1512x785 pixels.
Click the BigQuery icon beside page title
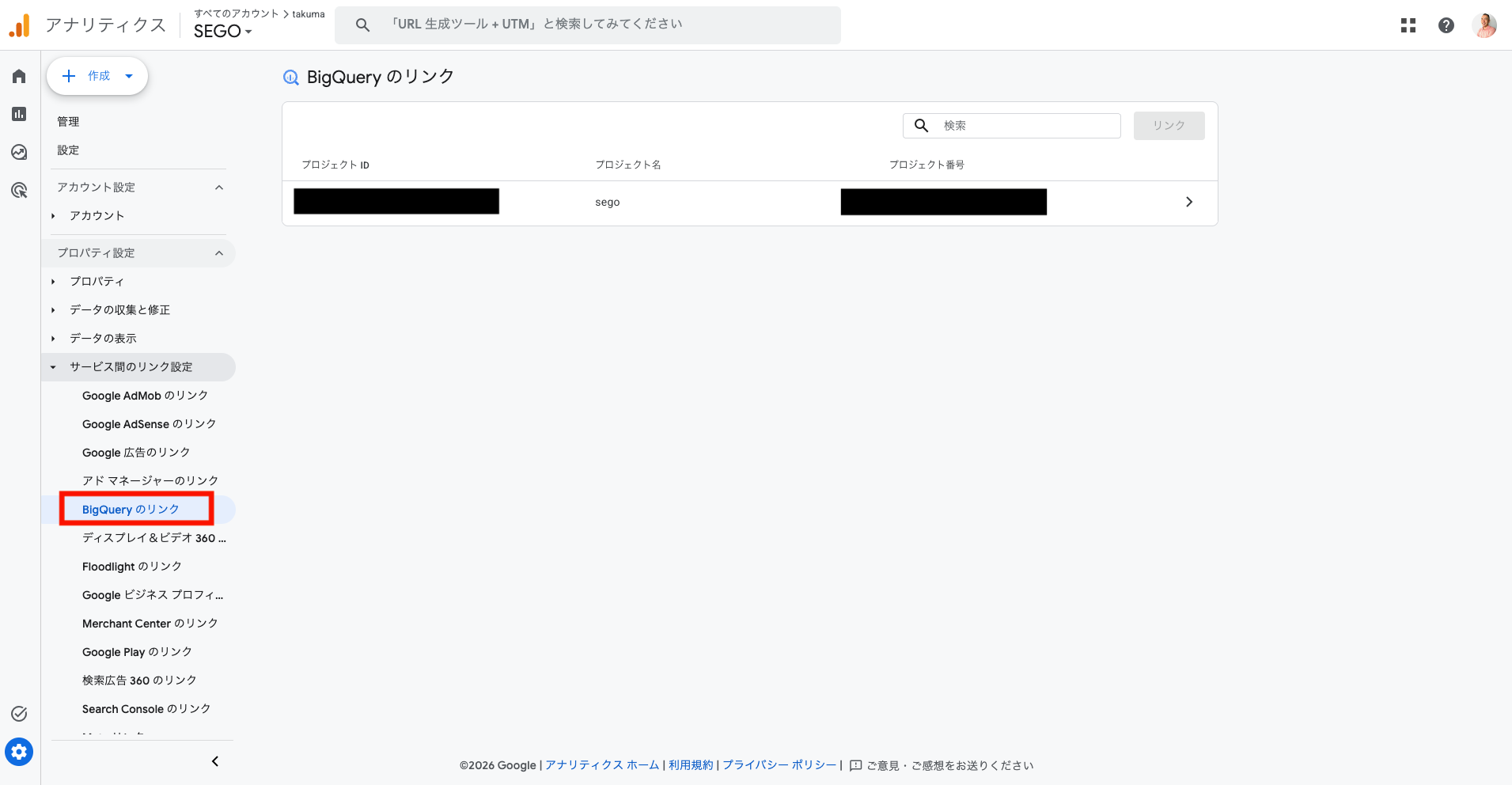pos(291,78)
